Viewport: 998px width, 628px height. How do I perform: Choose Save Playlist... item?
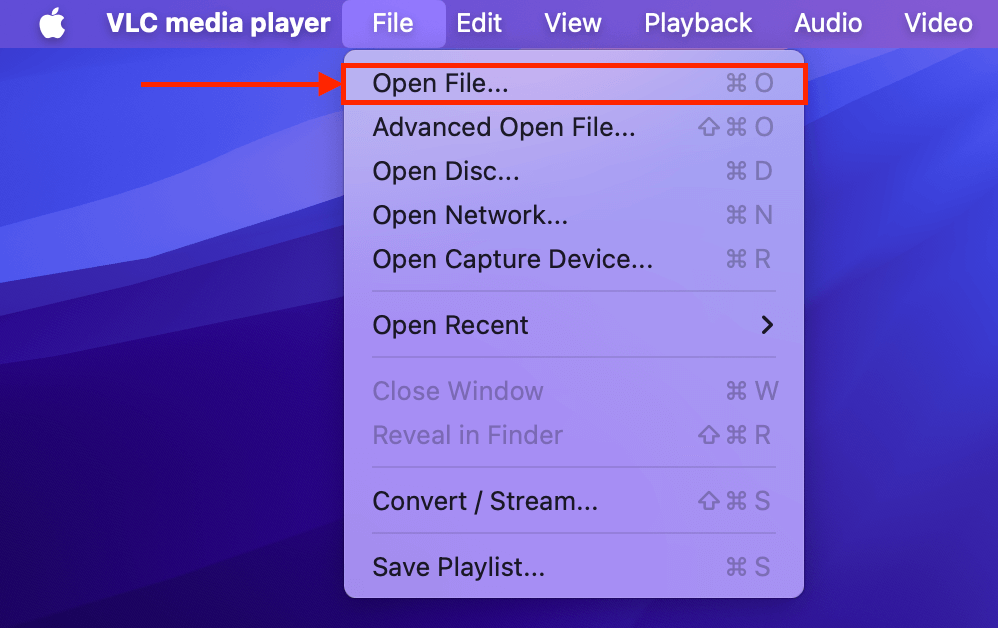tap(574, 567)
